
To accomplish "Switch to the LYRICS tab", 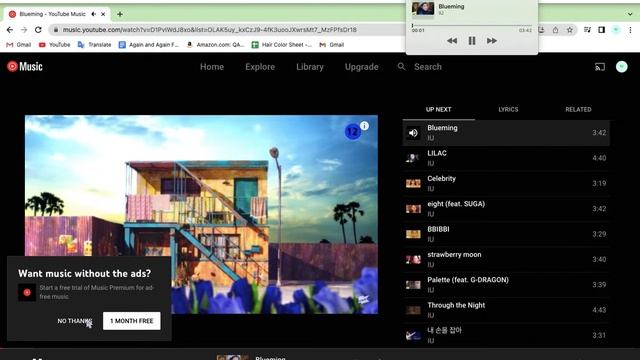I will (x=508, y=109).
